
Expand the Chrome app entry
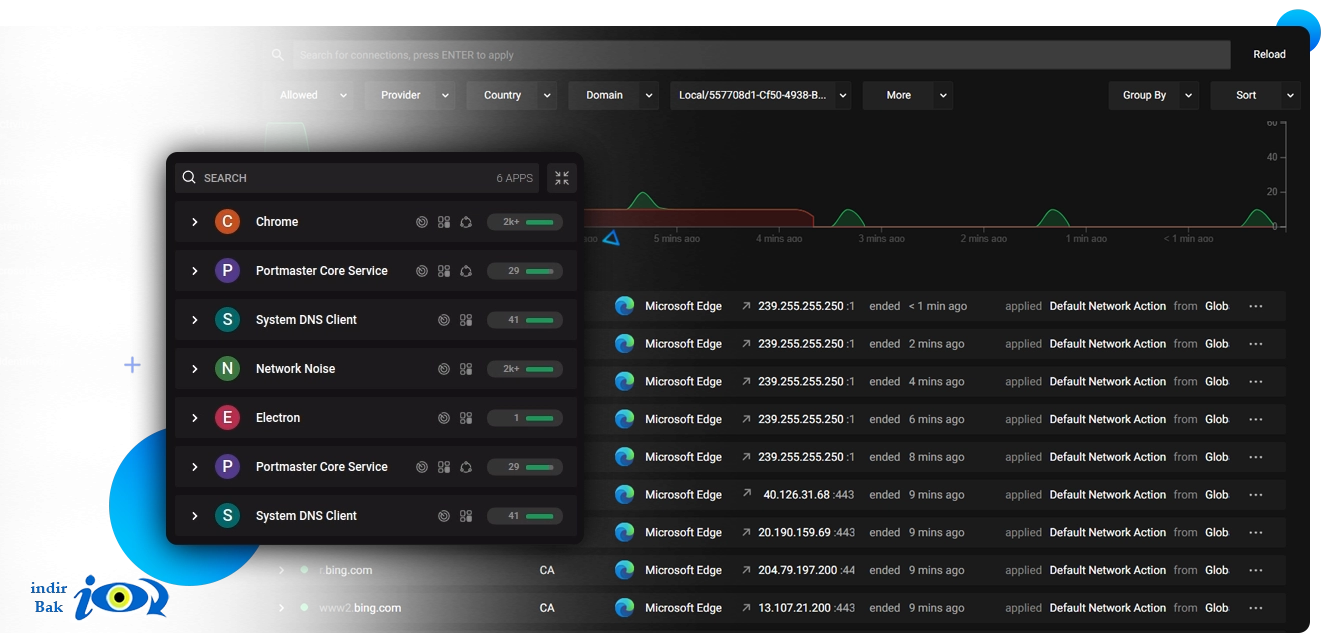[195, 222]
